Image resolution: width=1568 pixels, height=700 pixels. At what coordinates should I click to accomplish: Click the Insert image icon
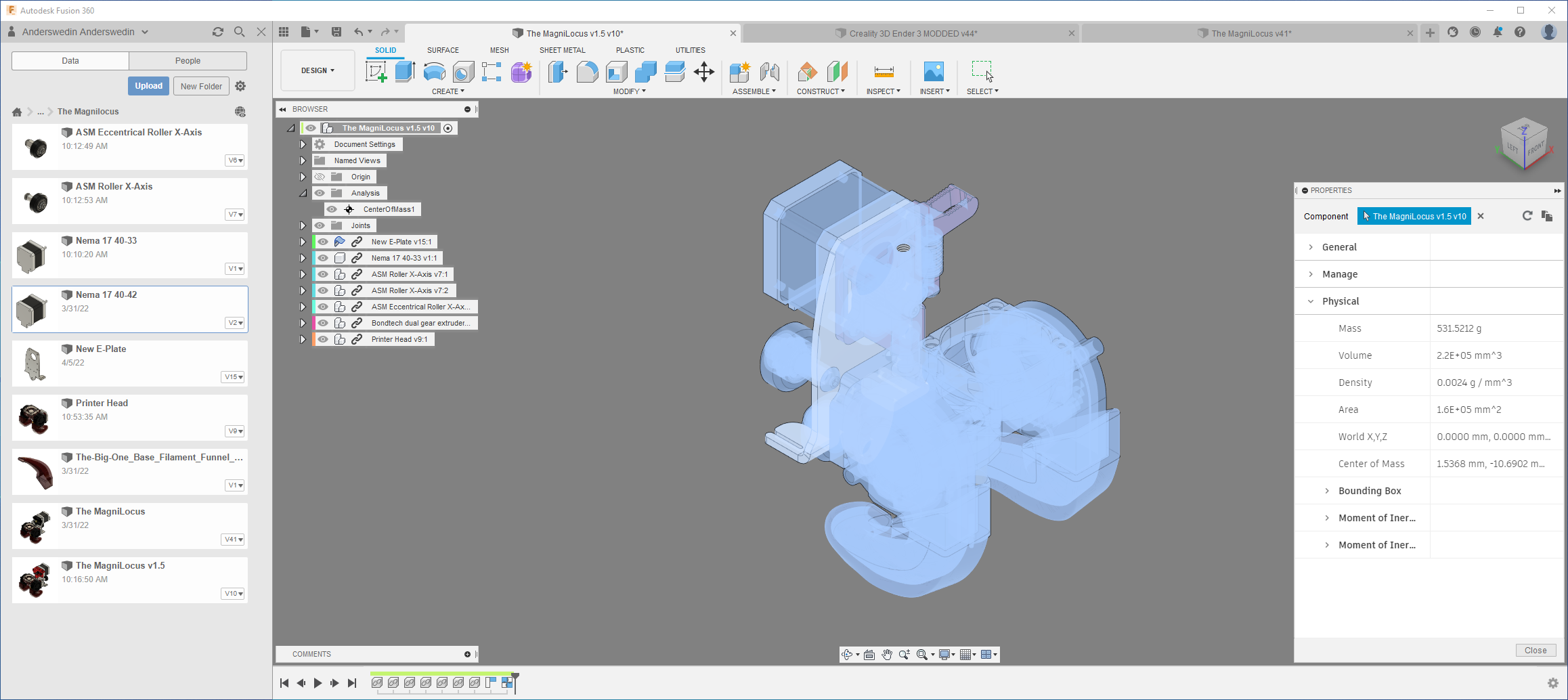(934, 71)
